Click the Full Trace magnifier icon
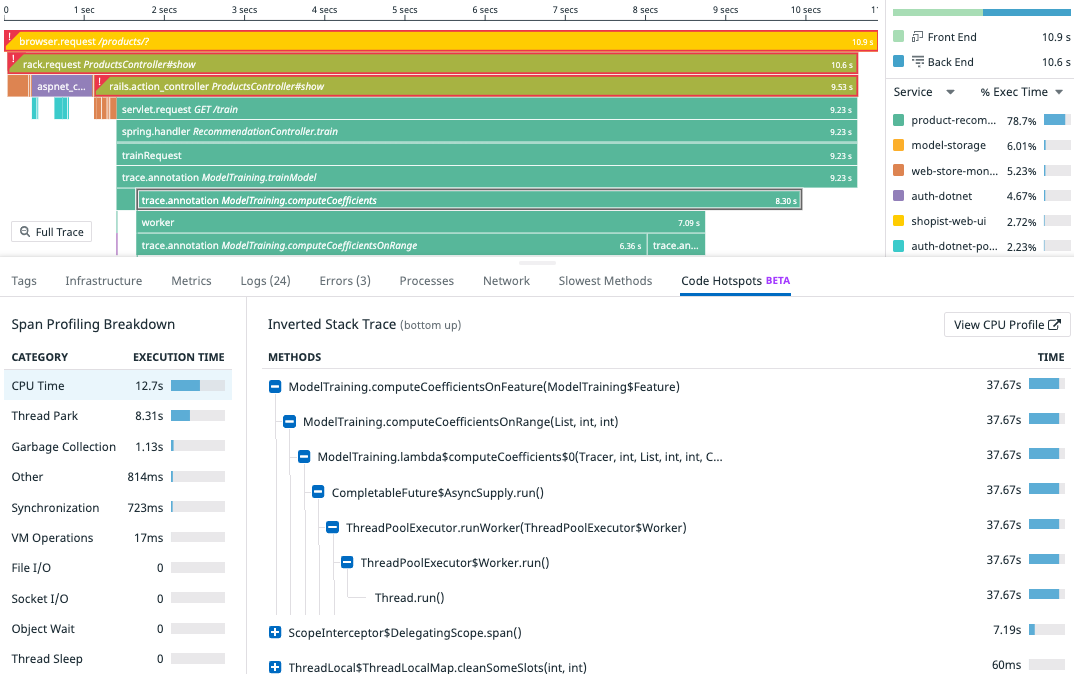1074x674 pixels. coord(25,232)
